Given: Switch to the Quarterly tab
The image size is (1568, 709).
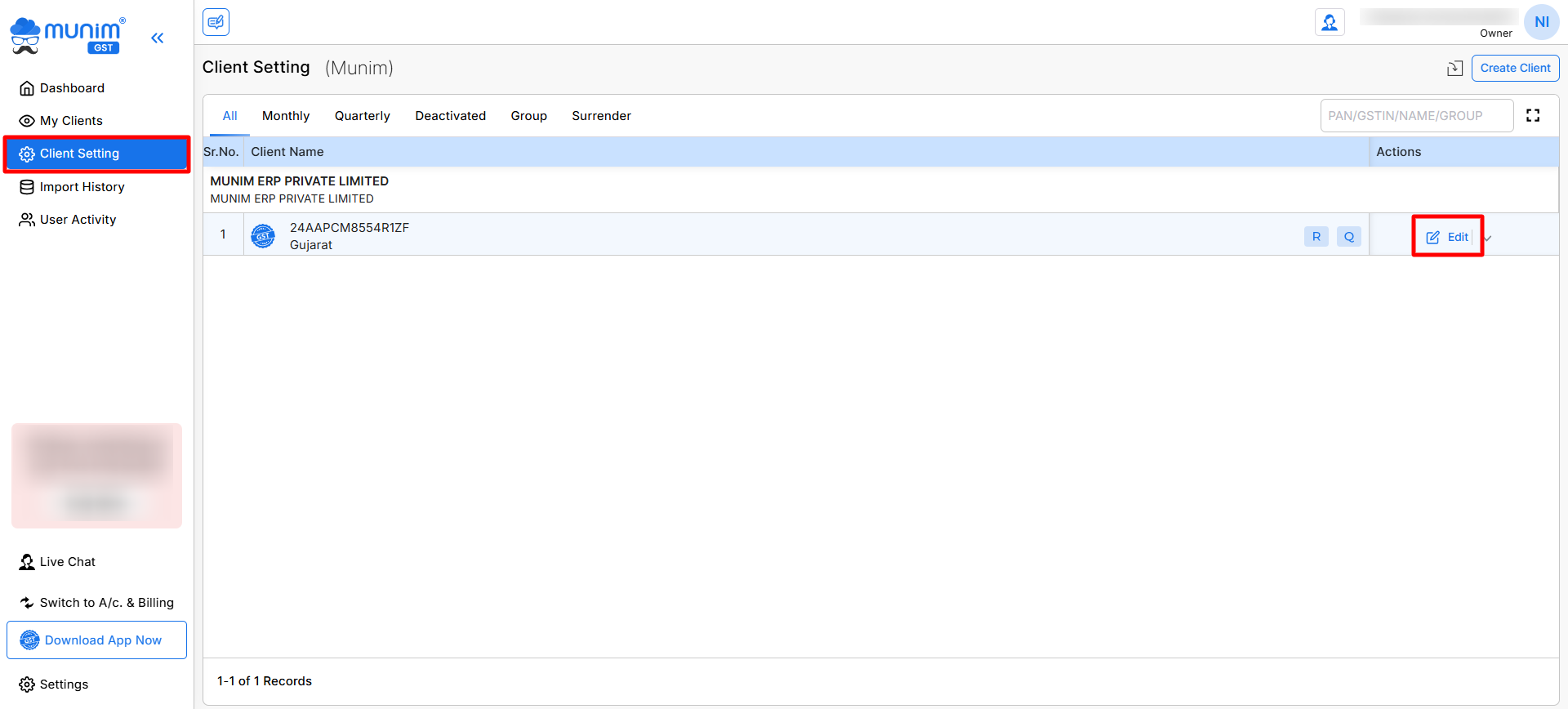Looking at the screenshot, I should point(362,116).
